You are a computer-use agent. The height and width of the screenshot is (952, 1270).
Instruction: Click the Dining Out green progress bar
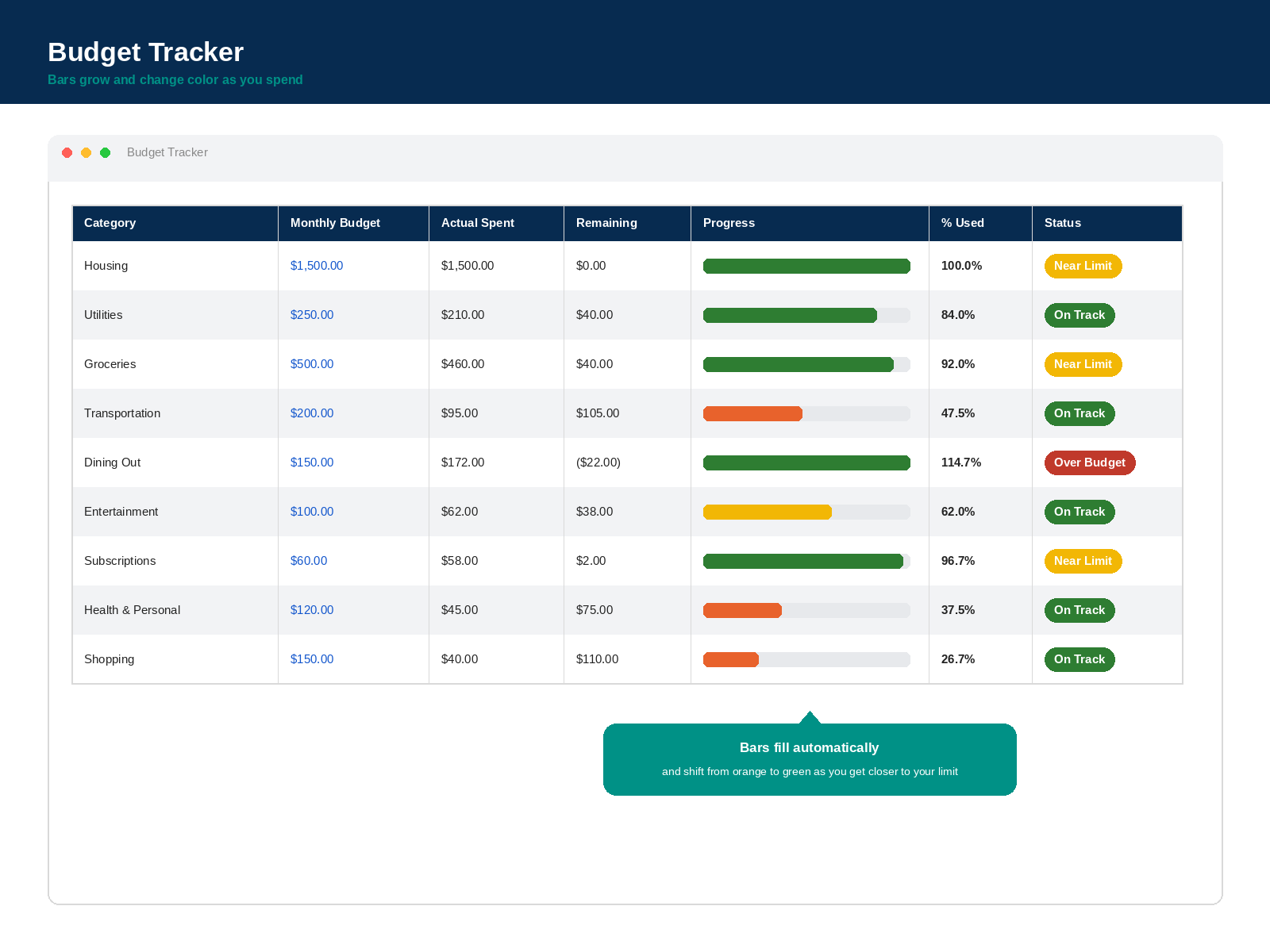(806, 463)
